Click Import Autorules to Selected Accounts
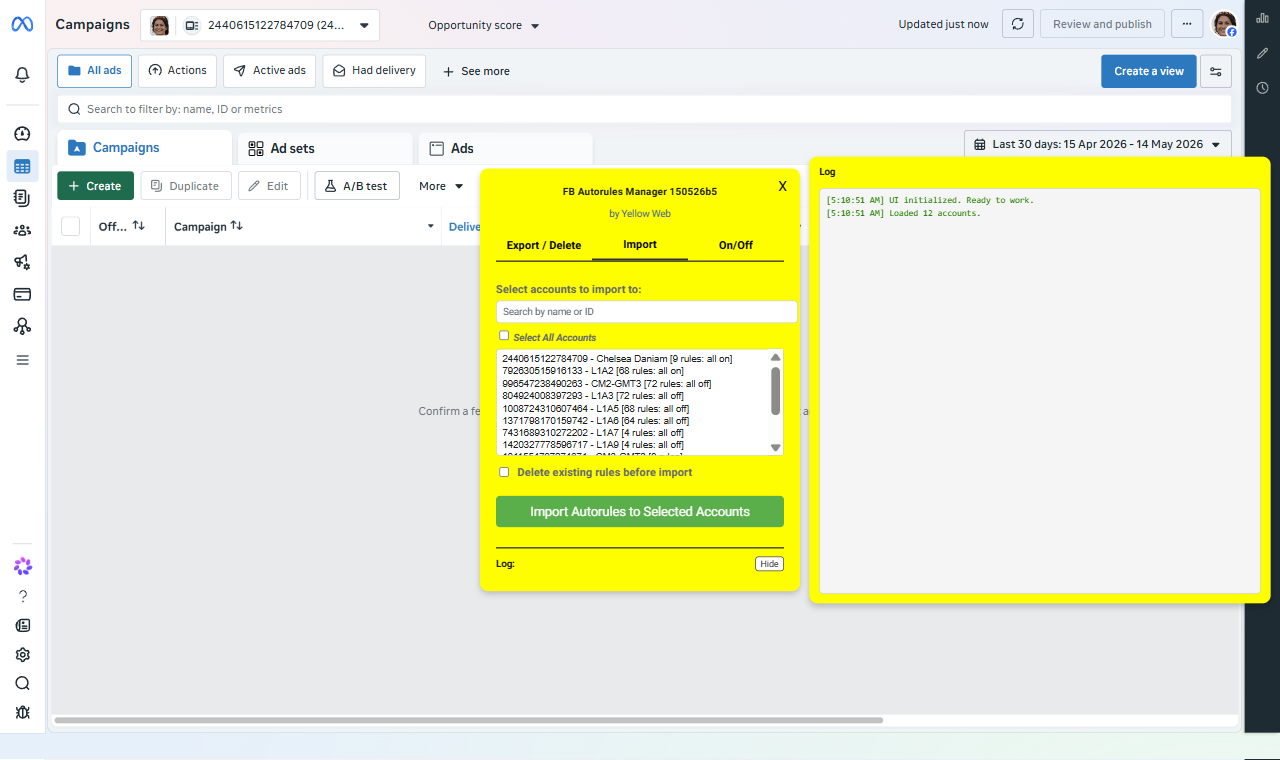The width and height of the screenshot is (1280, 760). click(x=640, y=511)
